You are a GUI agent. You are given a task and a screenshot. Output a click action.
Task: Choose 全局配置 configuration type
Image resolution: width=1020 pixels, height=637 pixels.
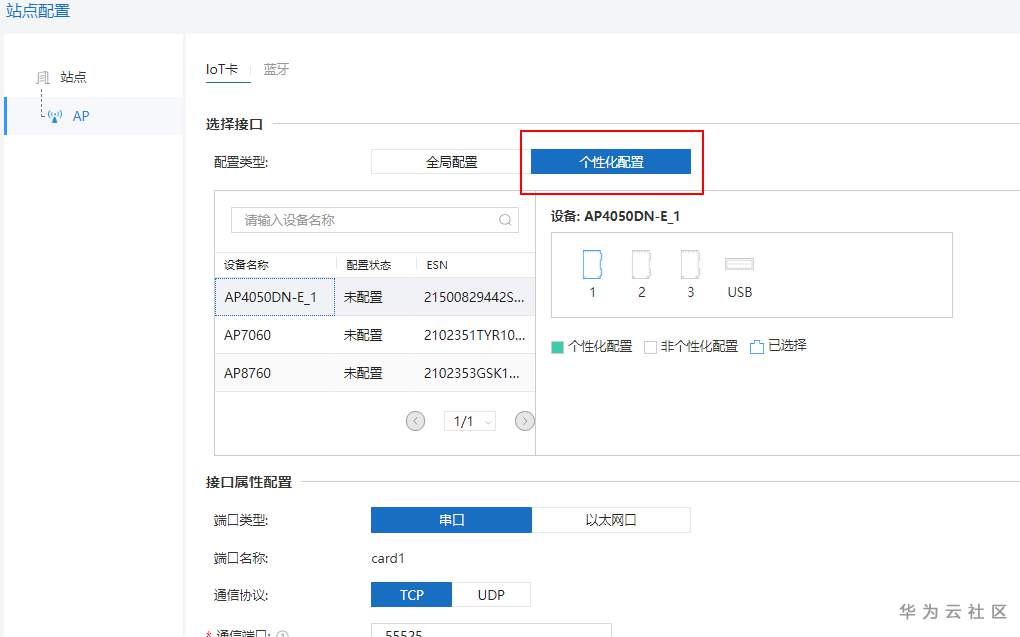coord(451,162)
